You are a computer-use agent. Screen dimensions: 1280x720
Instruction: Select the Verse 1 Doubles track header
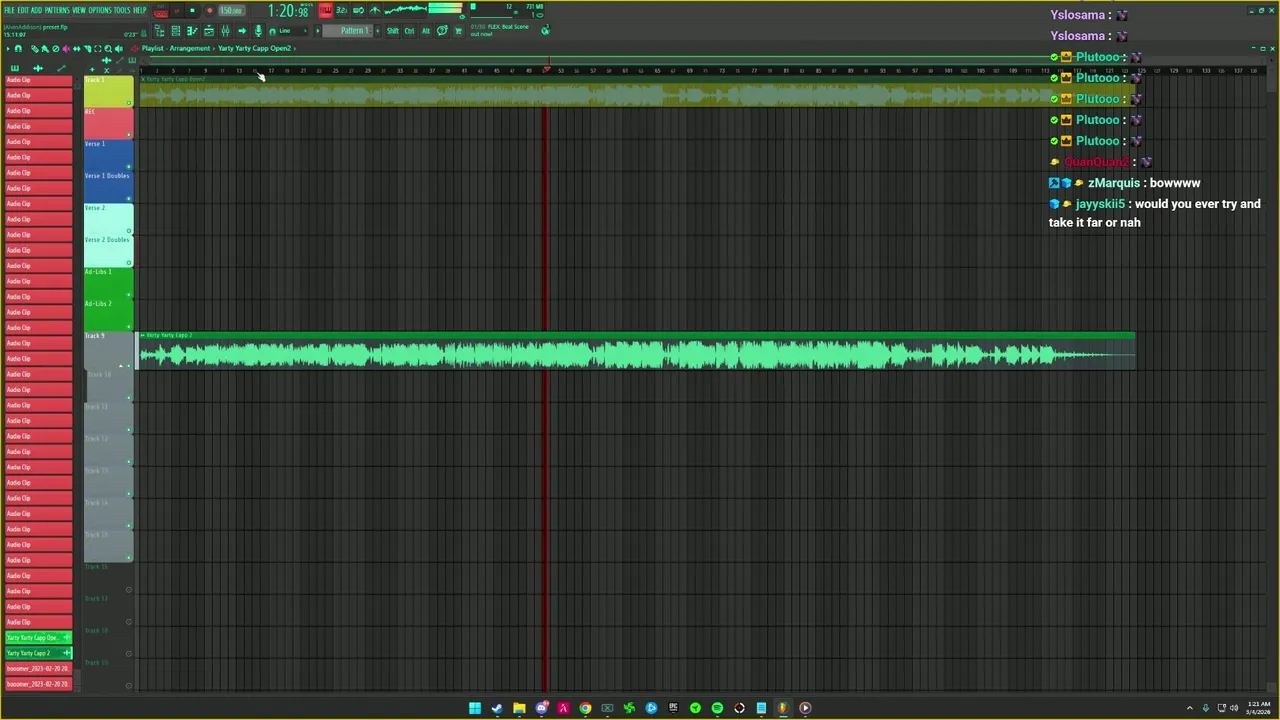(x=108, y=187)
